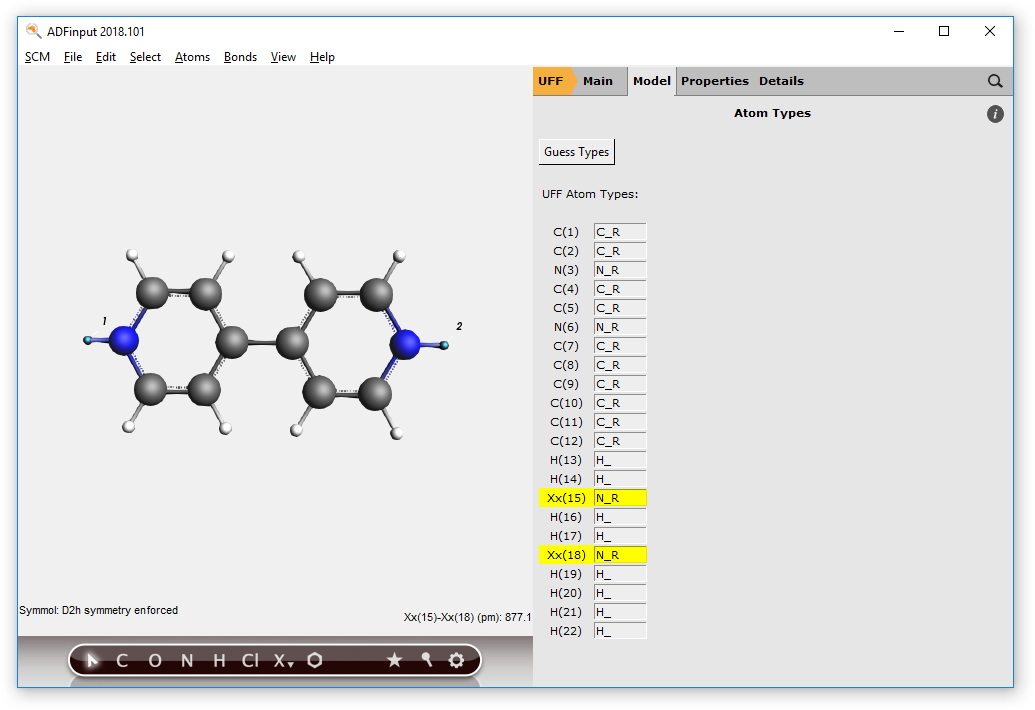Image resolution: width=1035 pixels, height=710 pixels.
Task: Edit the C(9) atom type field
Action: pyautogui.click(x=620, y=384)
